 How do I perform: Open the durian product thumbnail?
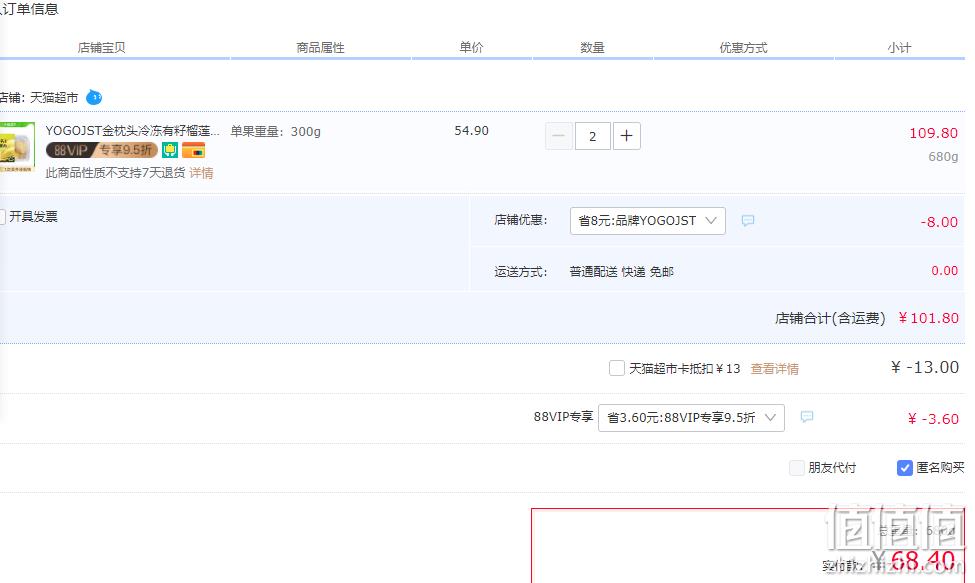tap(17, 147)
